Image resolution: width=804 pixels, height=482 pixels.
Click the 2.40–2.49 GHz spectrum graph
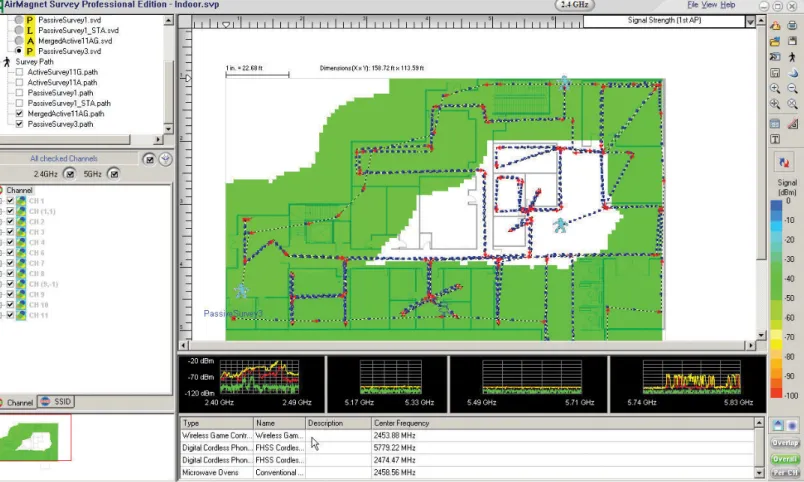pos(259,377)
